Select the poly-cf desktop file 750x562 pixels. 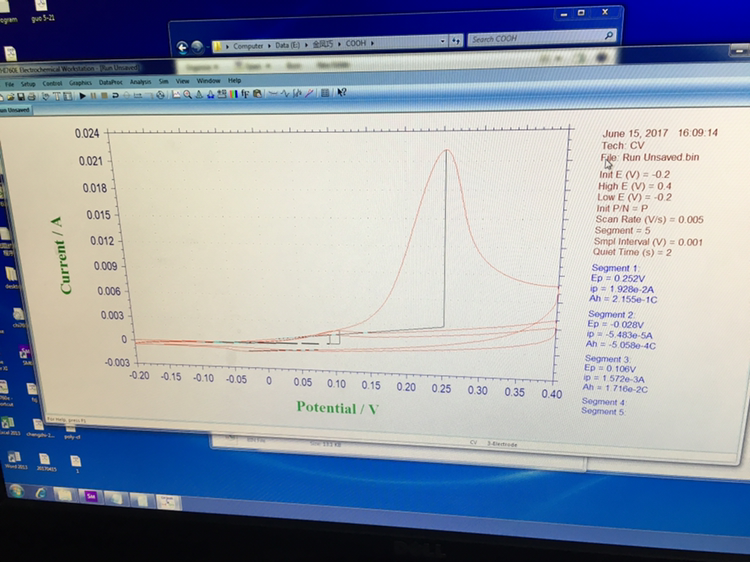pyautogui.click(x=72, y=430)
